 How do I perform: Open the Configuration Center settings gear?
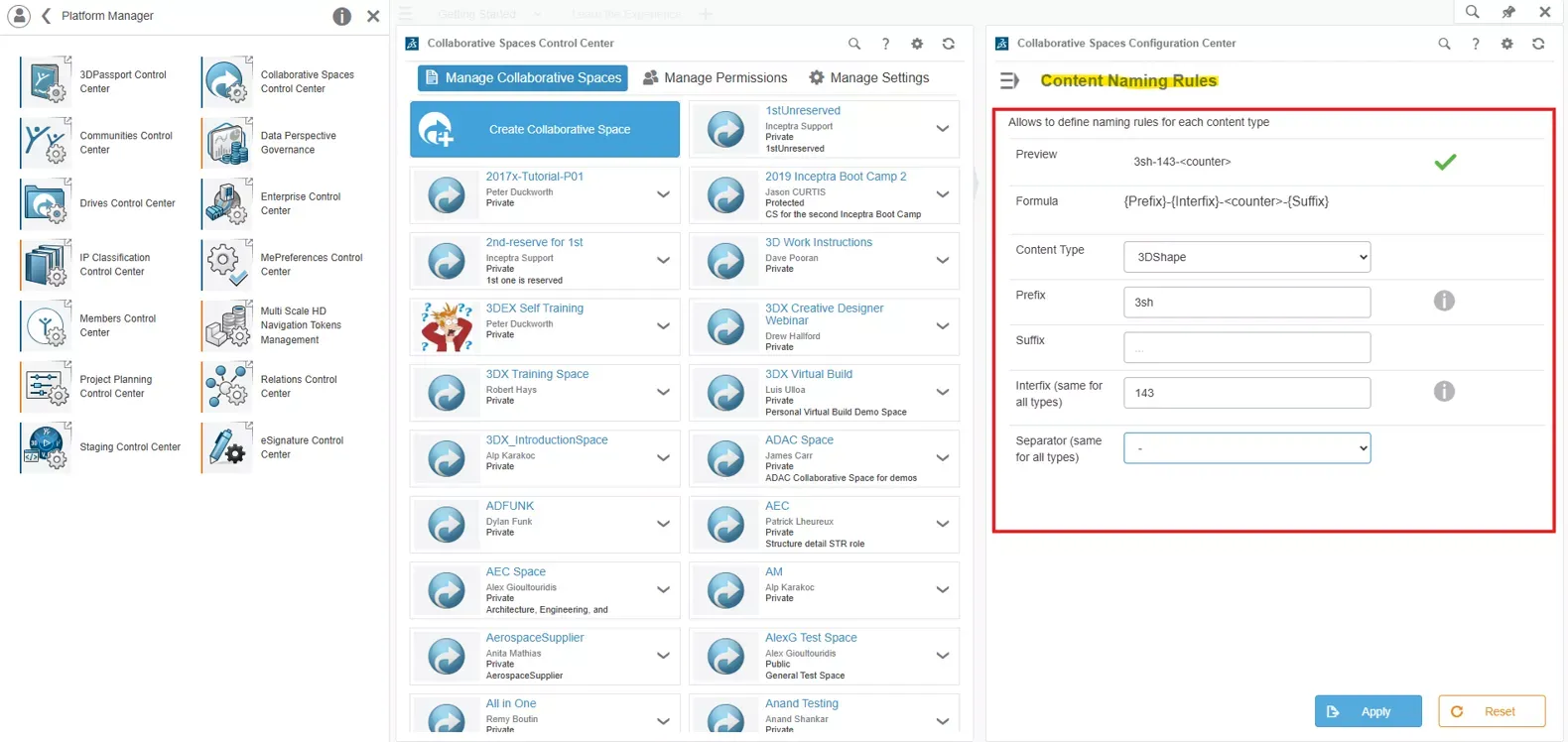pos(1506,44)
